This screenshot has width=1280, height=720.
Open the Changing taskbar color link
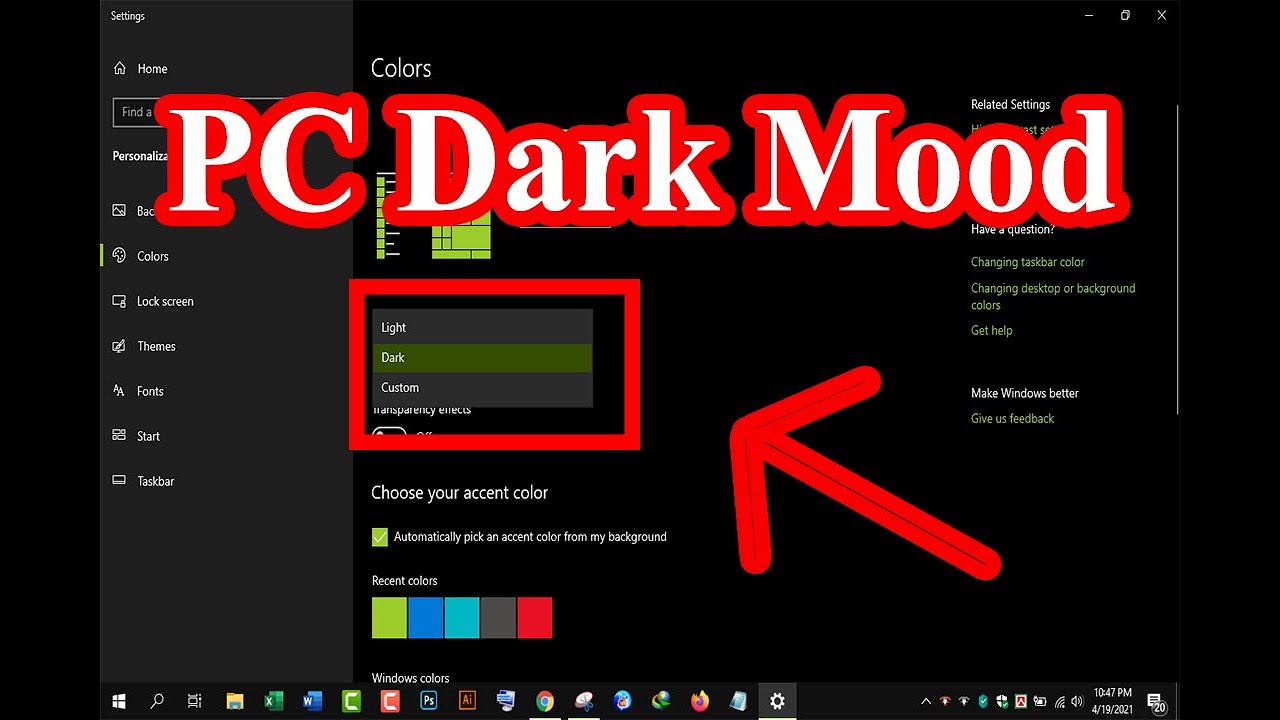pyautogui.click(x=1027, y=262)
